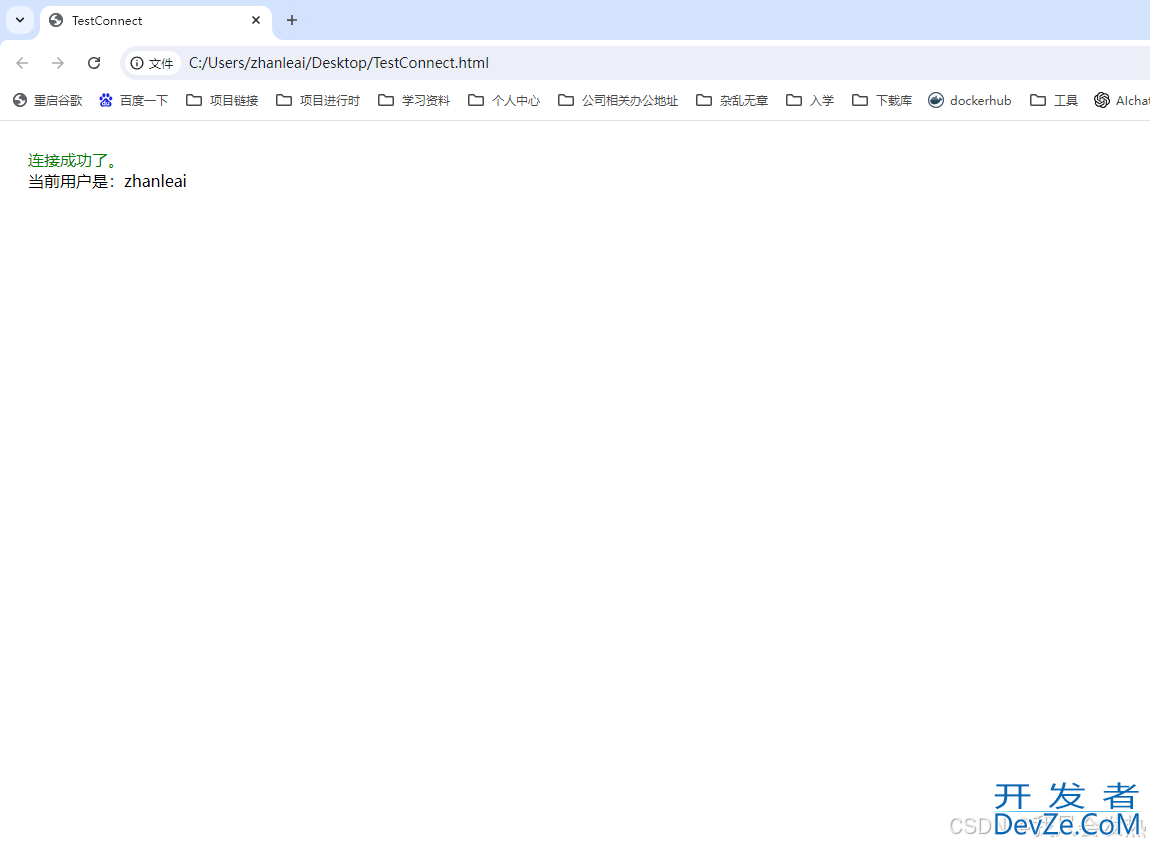Screen dimensions: 1150x846
Task: Open a new tab with plus button
Action: (x=292, y=21)
